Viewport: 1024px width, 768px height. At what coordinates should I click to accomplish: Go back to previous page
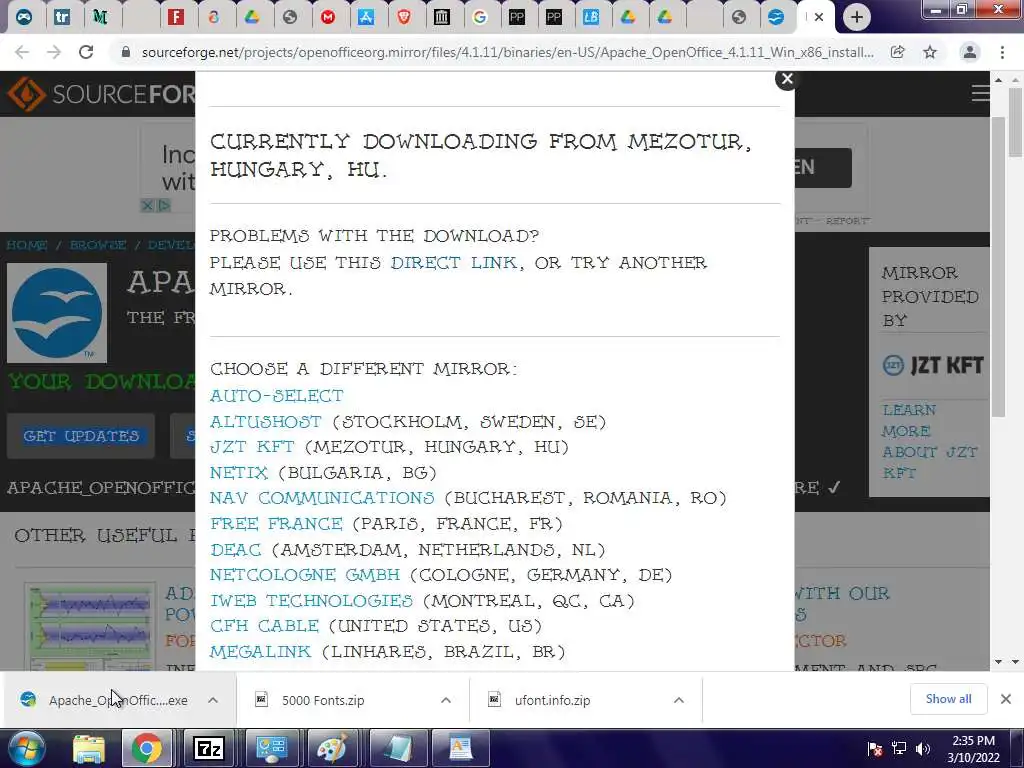[x=22, y=52]
